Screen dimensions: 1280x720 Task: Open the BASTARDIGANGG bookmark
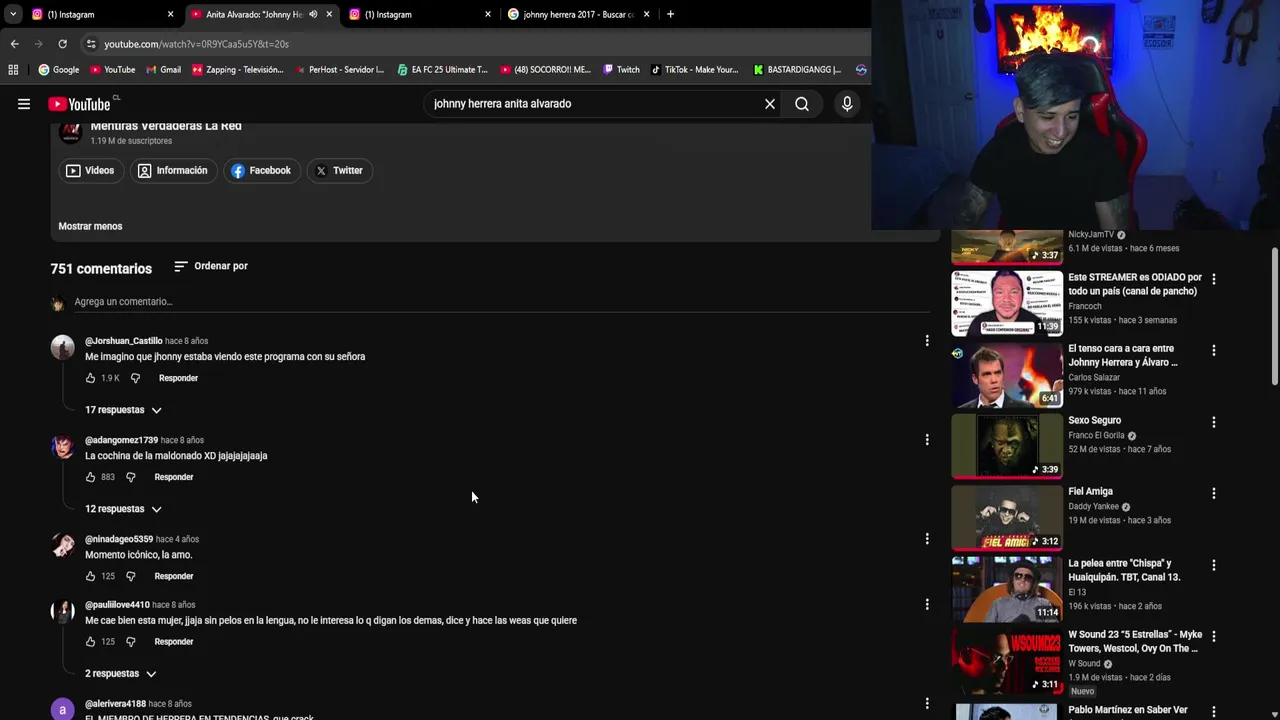pos(797,70)
